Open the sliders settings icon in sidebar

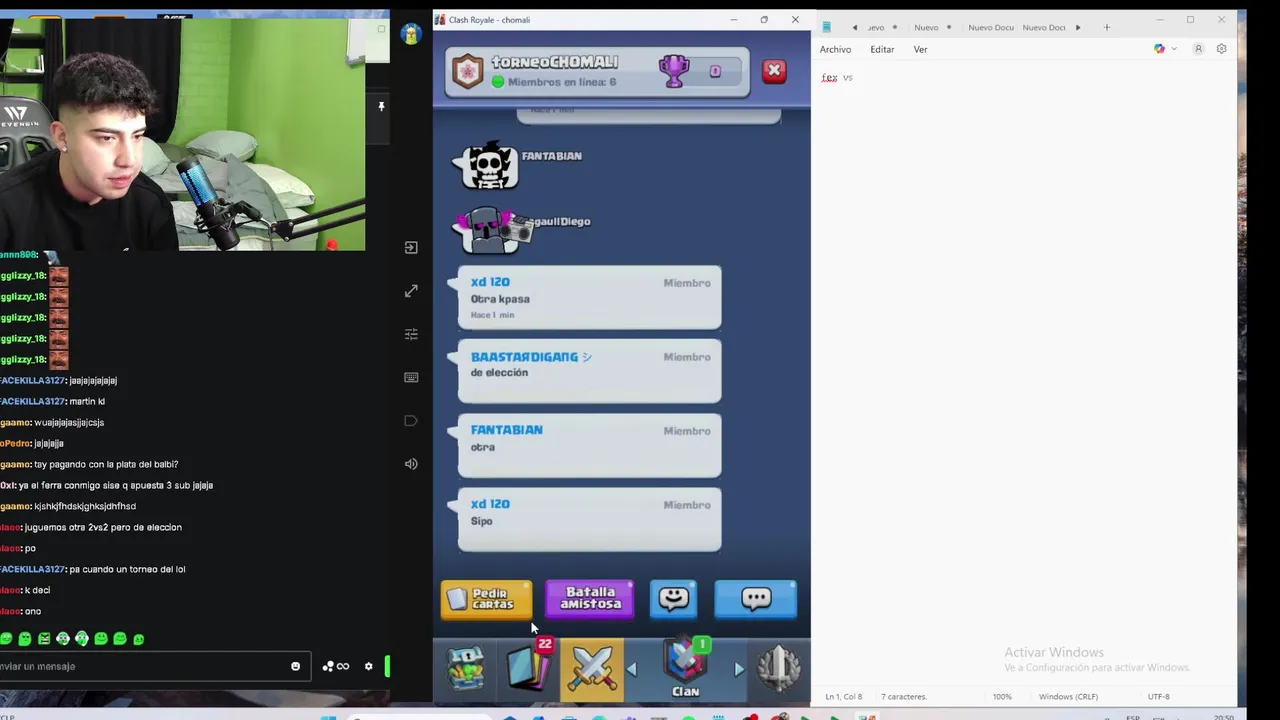tap(411, 334)
